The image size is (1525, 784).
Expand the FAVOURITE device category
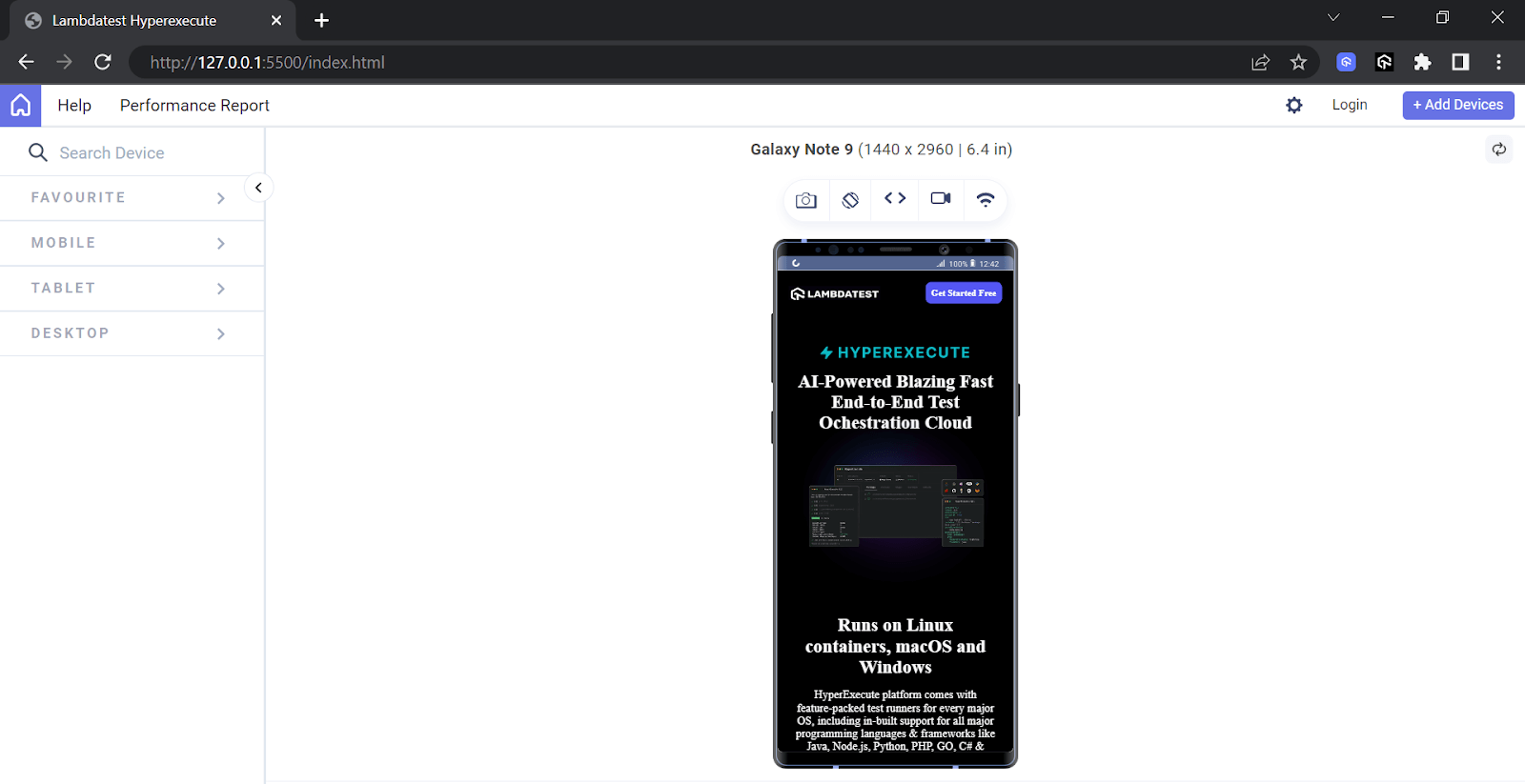[x=132, y=198]
